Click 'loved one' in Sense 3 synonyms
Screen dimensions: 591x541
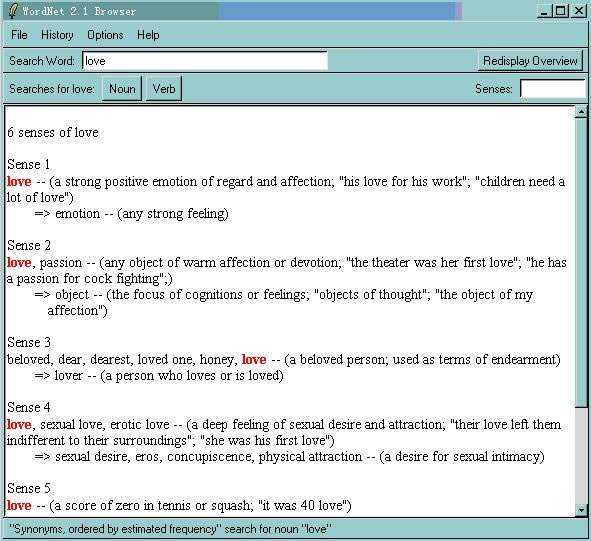[x=165, y=360]
